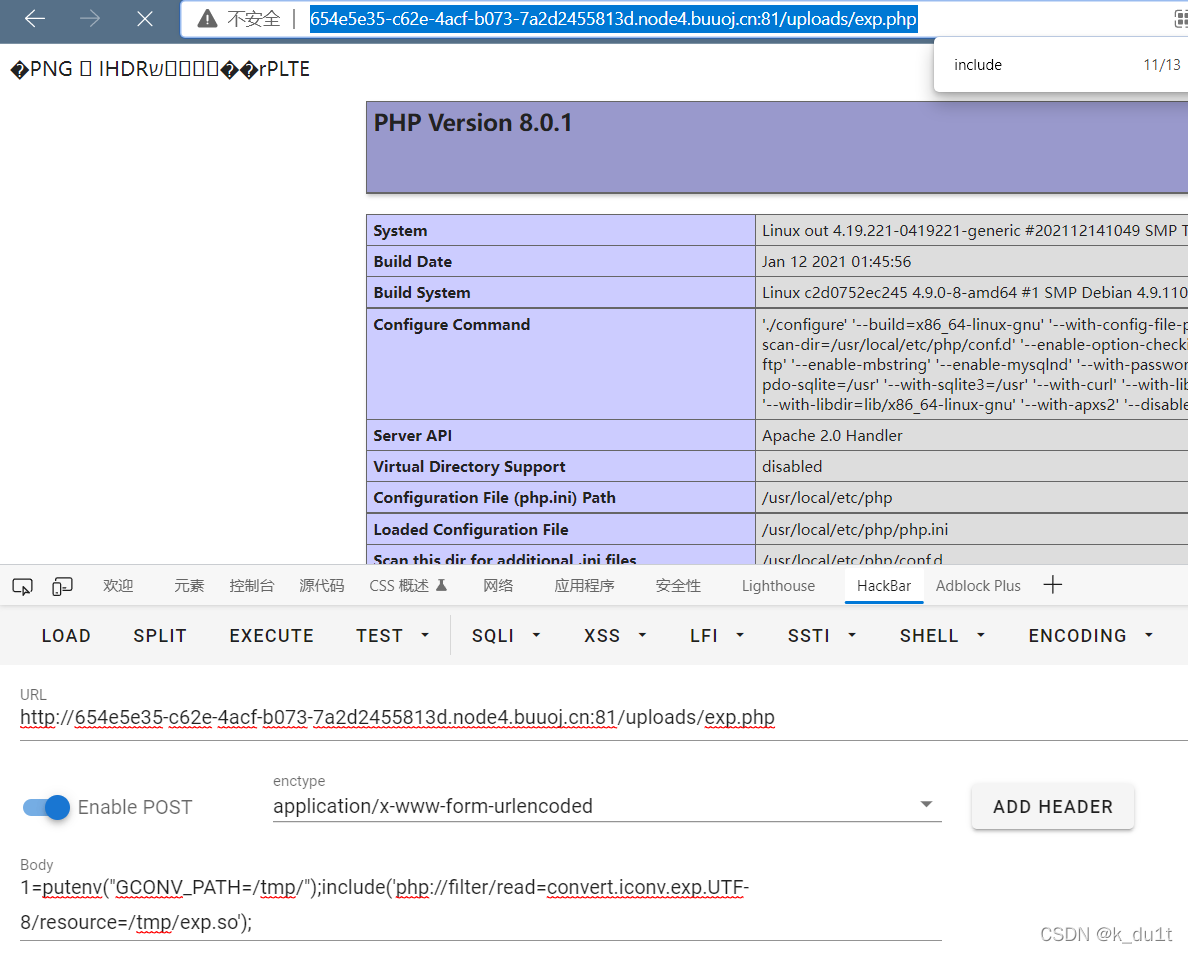Toggle the Enable POST switch
Screen dimensions: 1188x953
(x=45, y=808)
